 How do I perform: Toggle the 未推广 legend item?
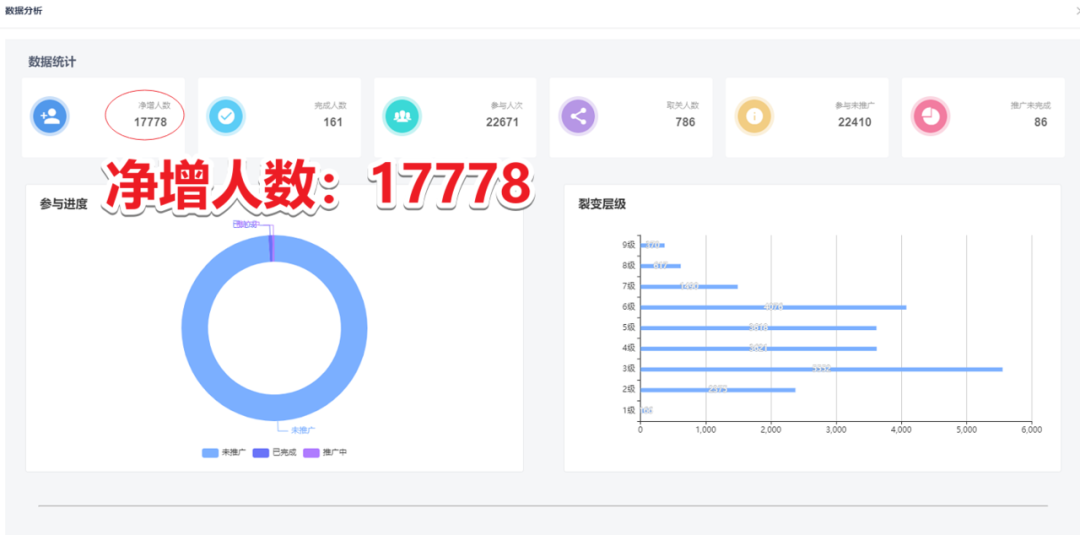click(224, 452)
